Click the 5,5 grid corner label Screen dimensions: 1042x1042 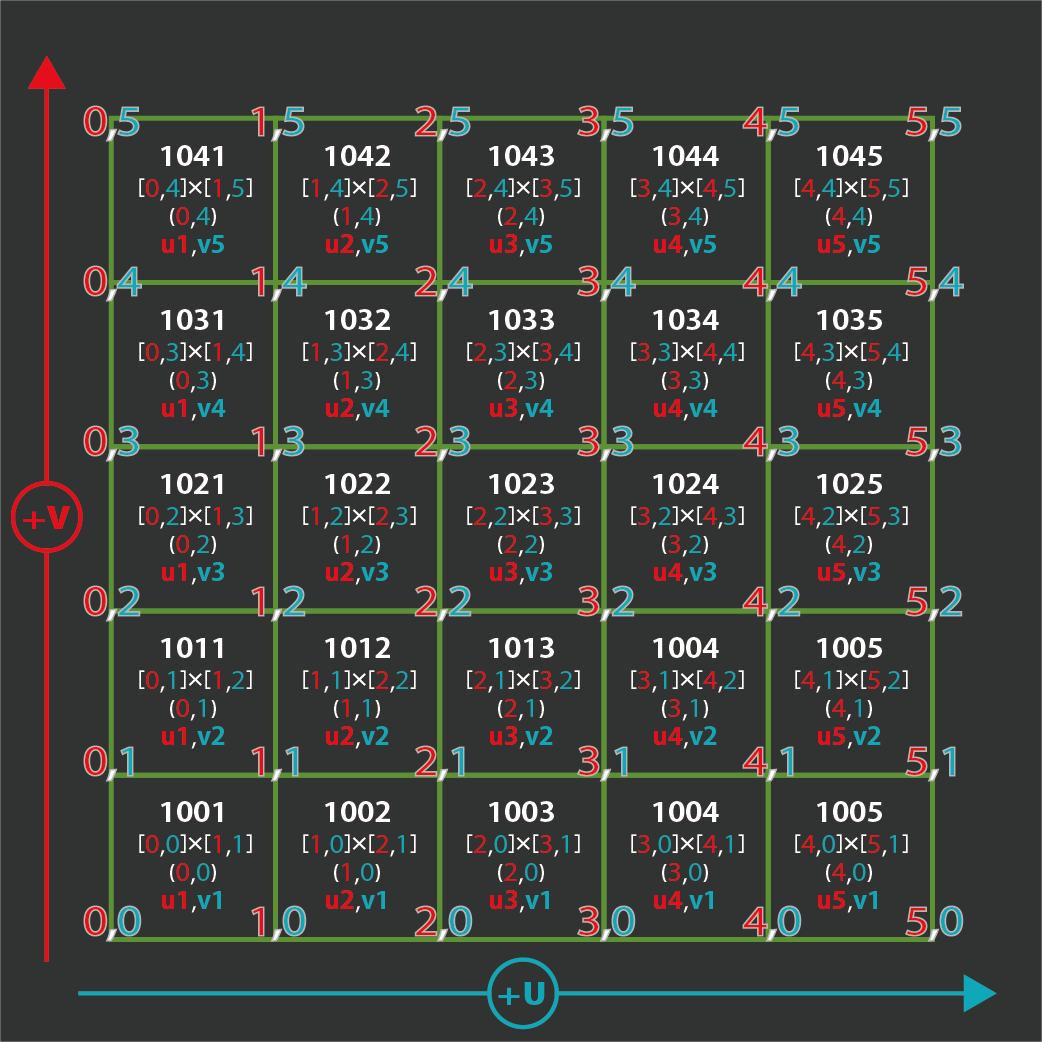click(933, 123)
